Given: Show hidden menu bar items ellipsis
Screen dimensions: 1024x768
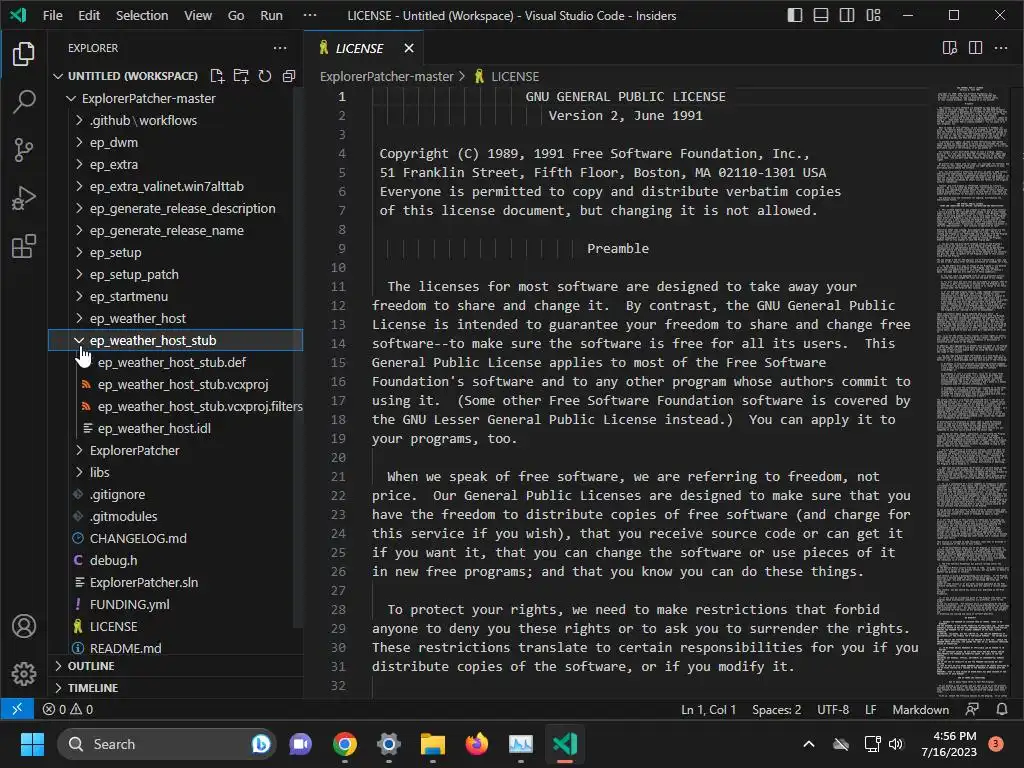Looking at the screenshot, I should point(310,15).
